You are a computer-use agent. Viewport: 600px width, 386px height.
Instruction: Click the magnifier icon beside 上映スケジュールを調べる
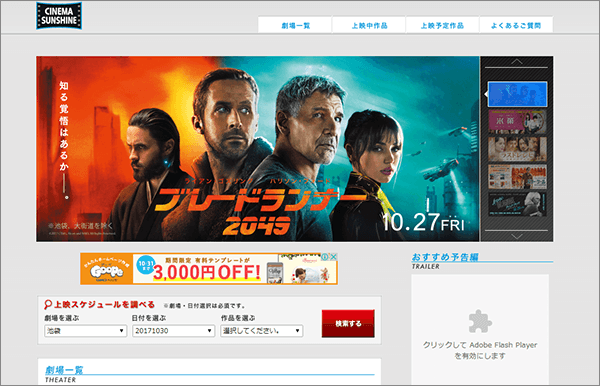click(48, 305)
